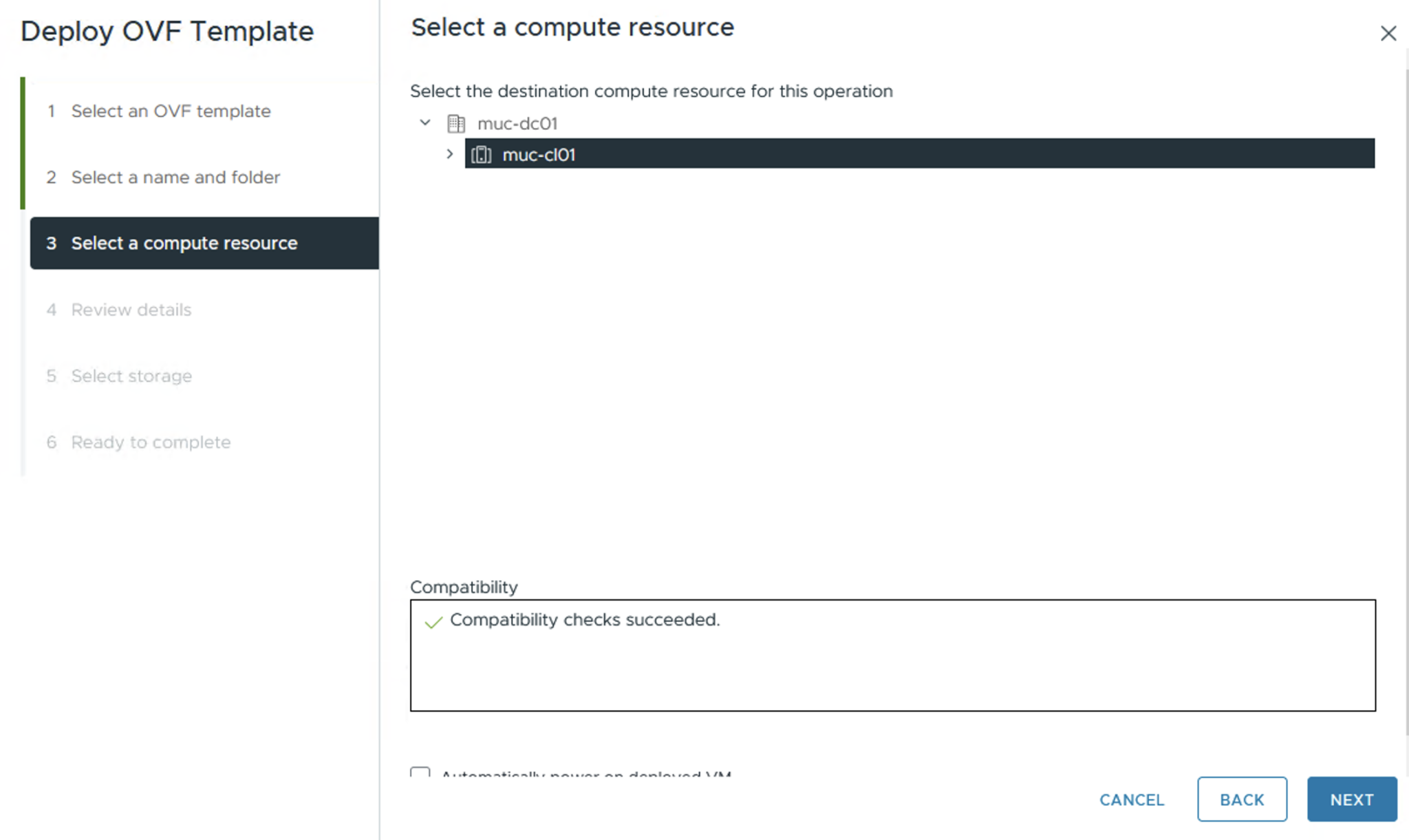This screenshot has height=840, width=1409.
Task: Click step 6 Ready to complete
Action: tap(151, 442)
